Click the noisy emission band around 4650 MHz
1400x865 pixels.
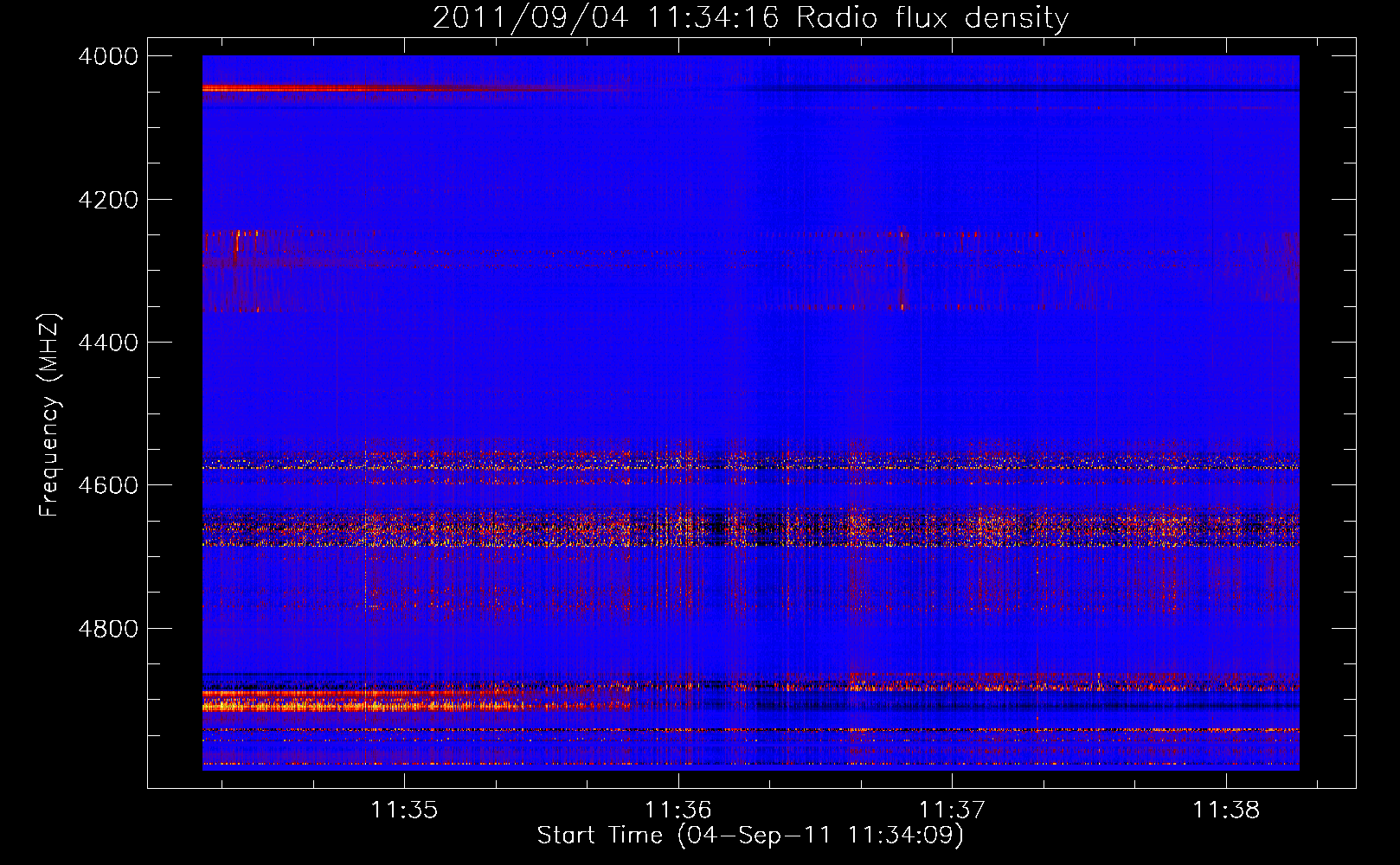coord(750,528)
